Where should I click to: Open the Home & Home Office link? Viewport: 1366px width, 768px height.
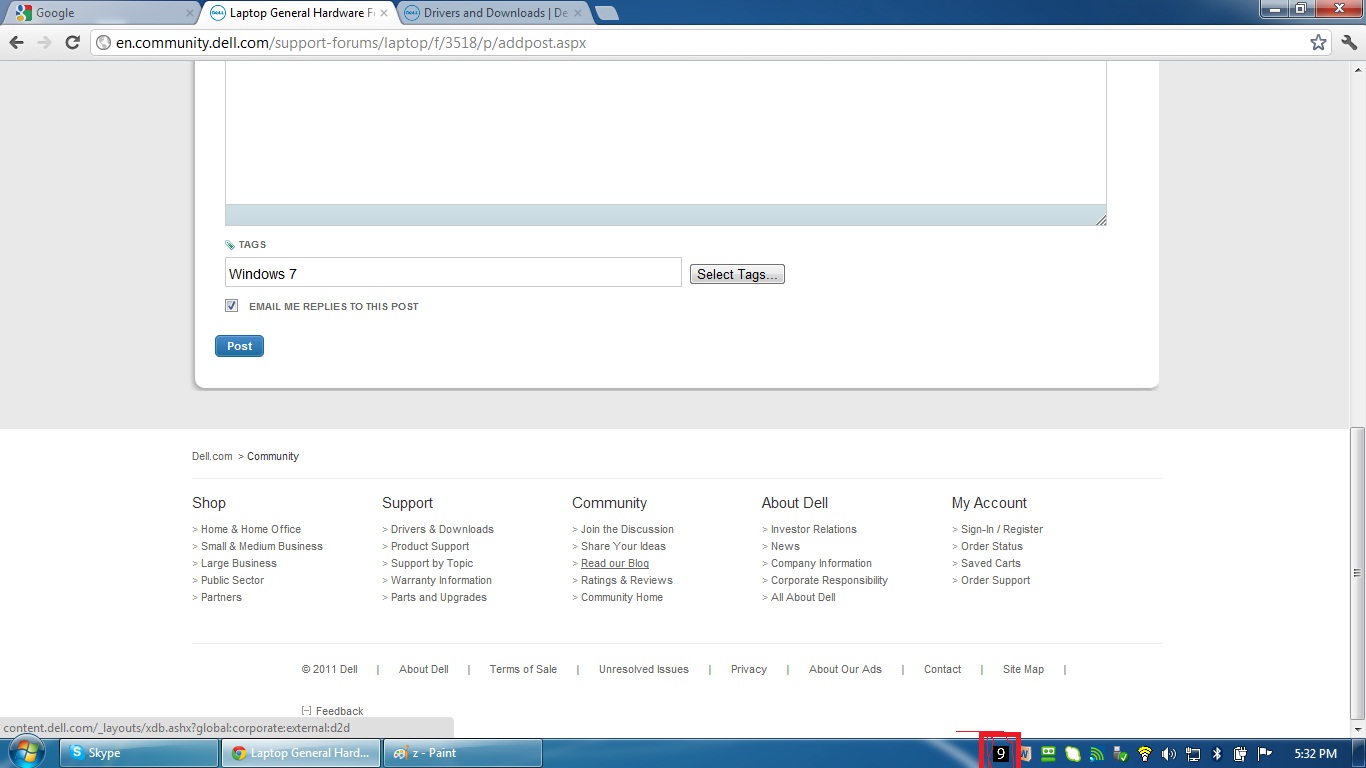pyautogui.click(x=251, y=529)
